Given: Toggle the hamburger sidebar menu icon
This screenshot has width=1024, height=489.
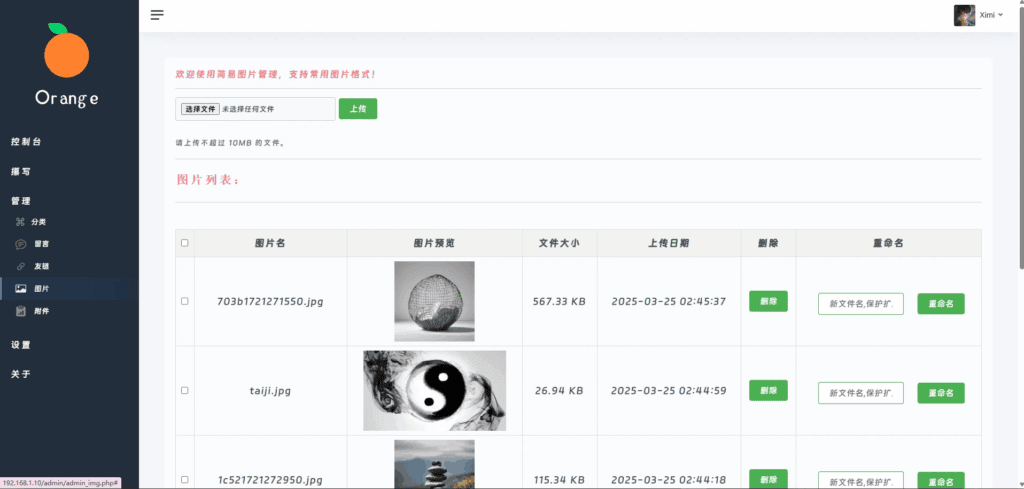Looking at the screenshot, I should click(x=157, y=15).
